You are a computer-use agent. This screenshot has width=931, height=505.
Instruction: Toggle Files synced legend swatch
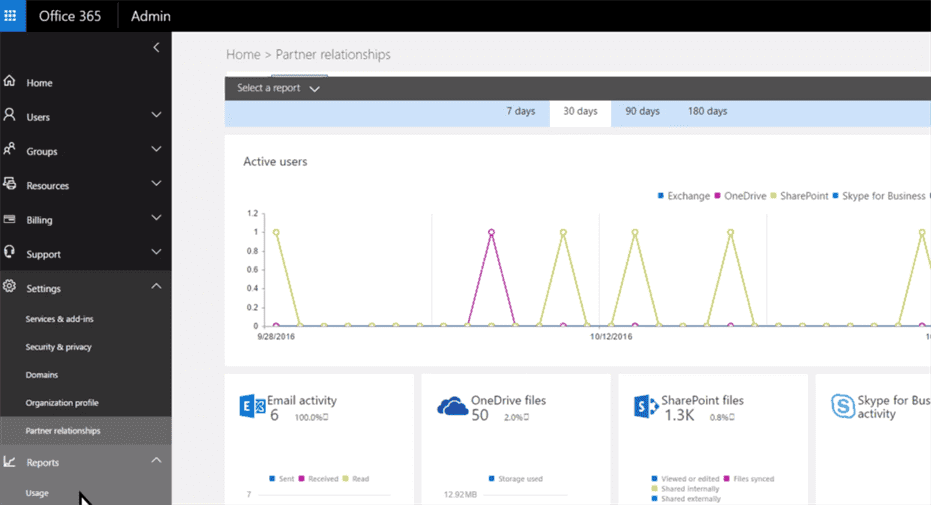tap(726, 478)
